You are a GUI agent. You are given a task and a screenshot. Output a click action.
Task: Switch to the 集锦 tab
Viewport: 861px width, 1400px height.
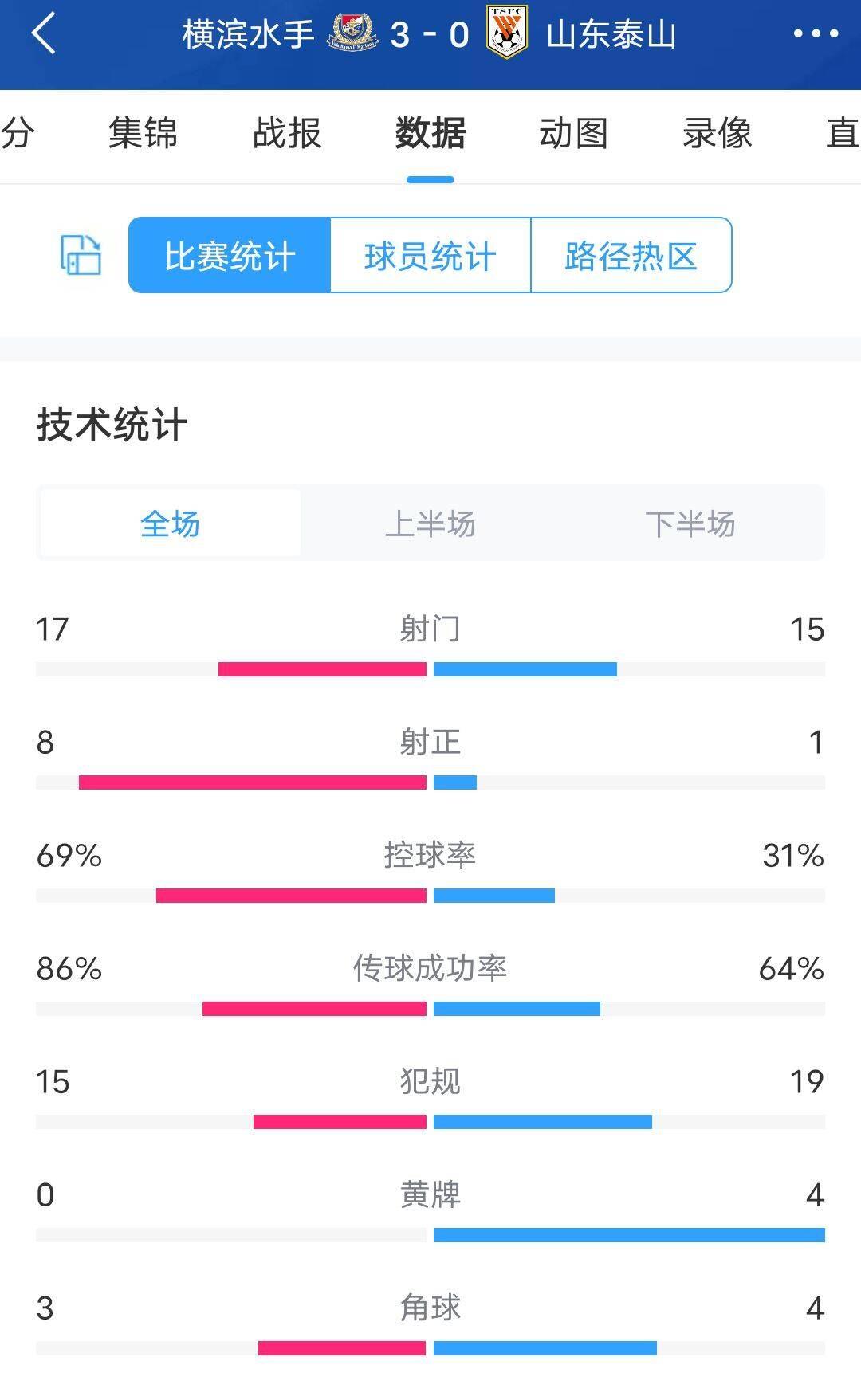coord(143,133)
